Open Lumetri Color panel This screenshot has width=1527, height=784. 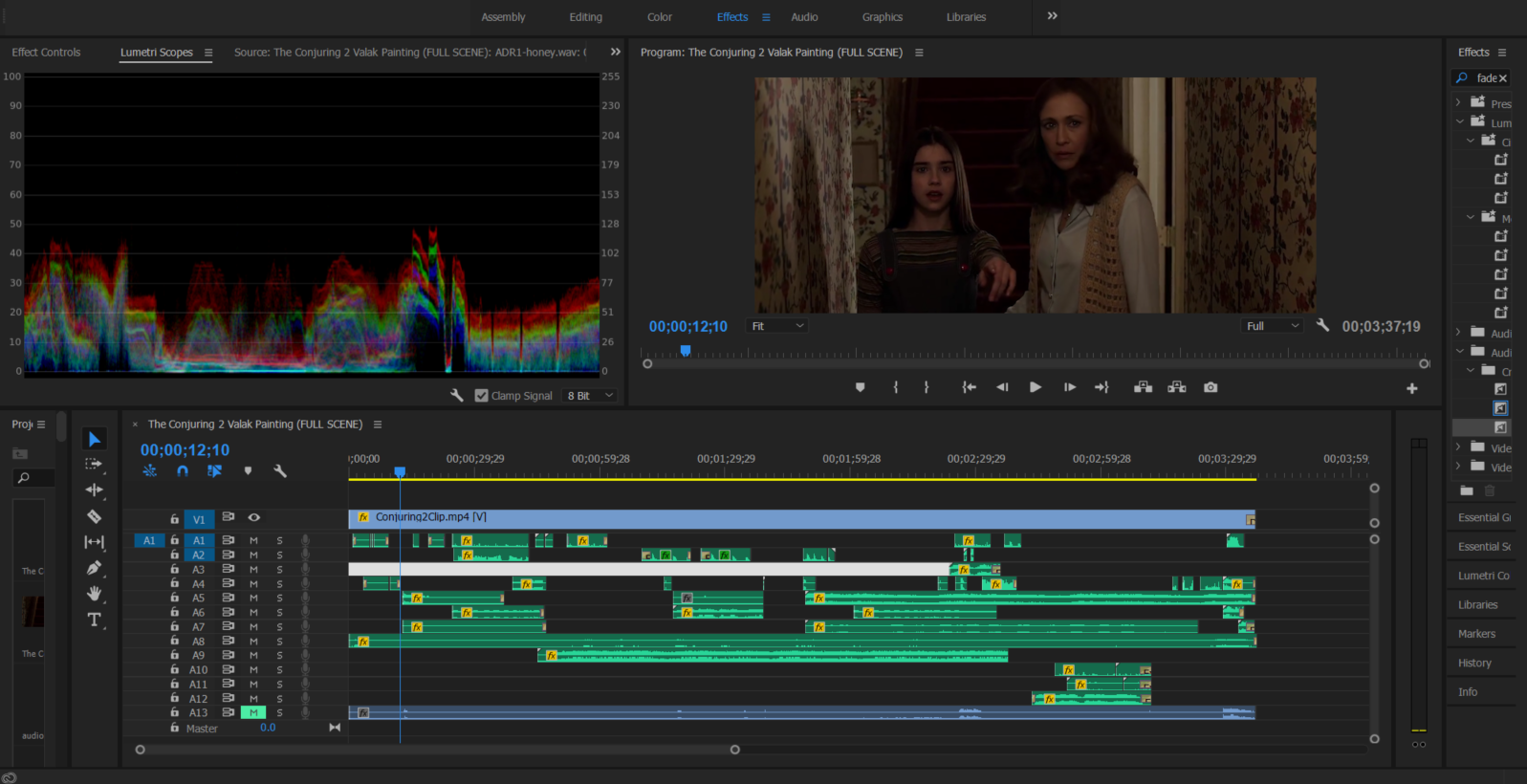1483,576
